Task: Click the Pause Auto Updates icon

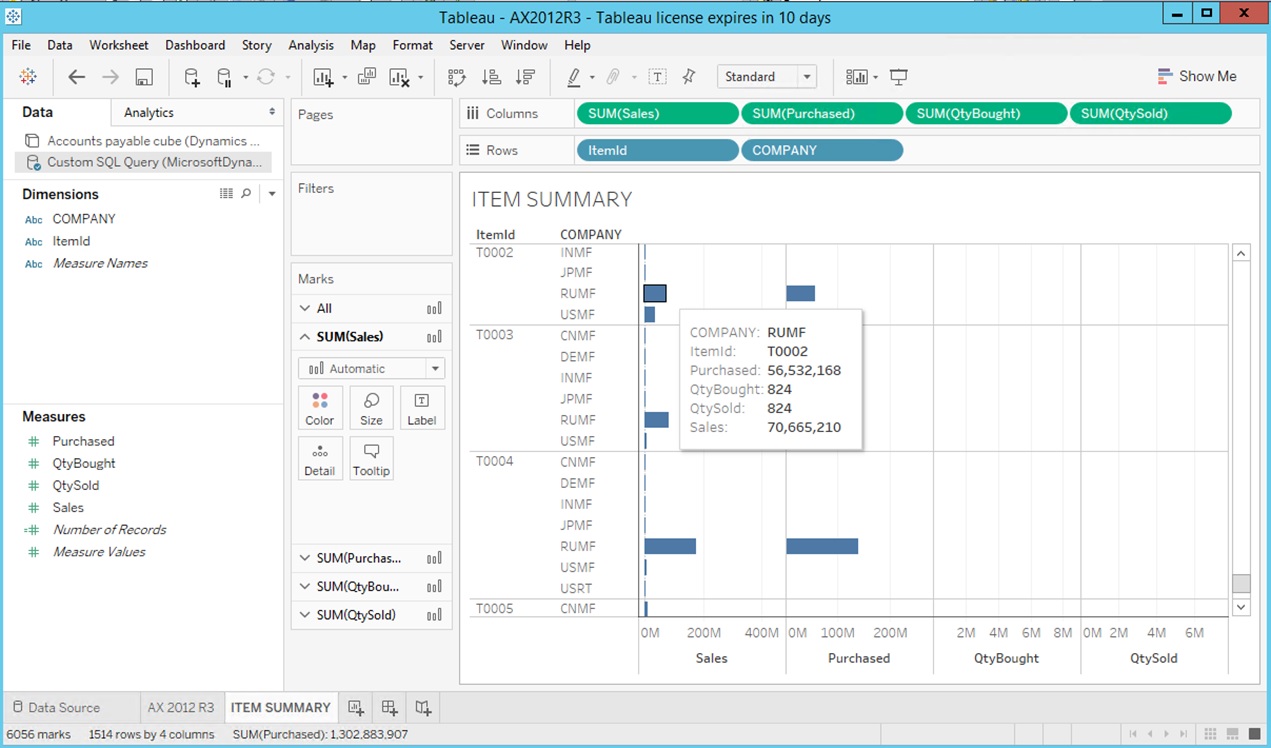Action: coord(225,77)
